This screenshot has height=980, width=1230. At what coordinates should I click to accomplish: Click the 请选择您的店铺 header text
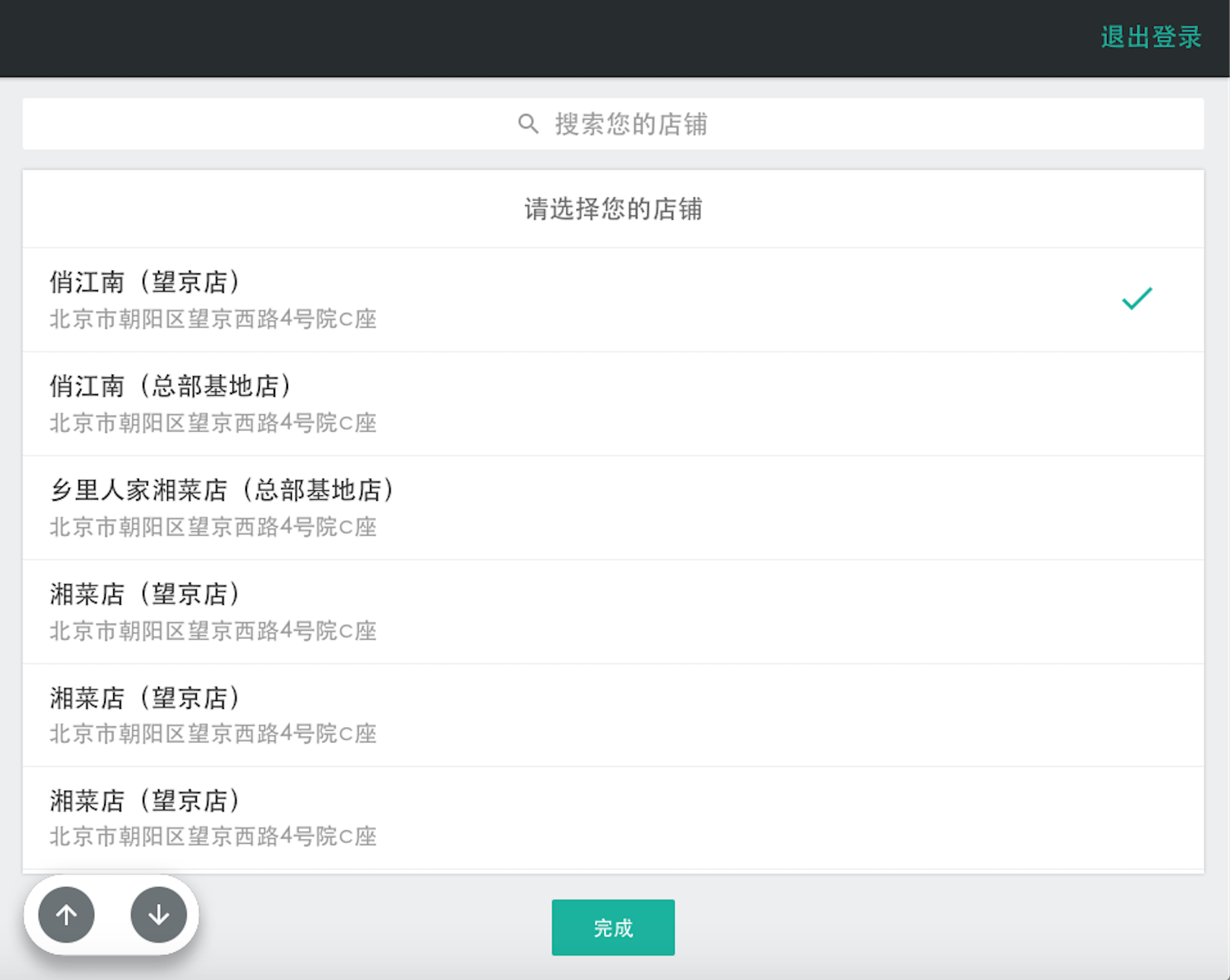click(613, 209)
